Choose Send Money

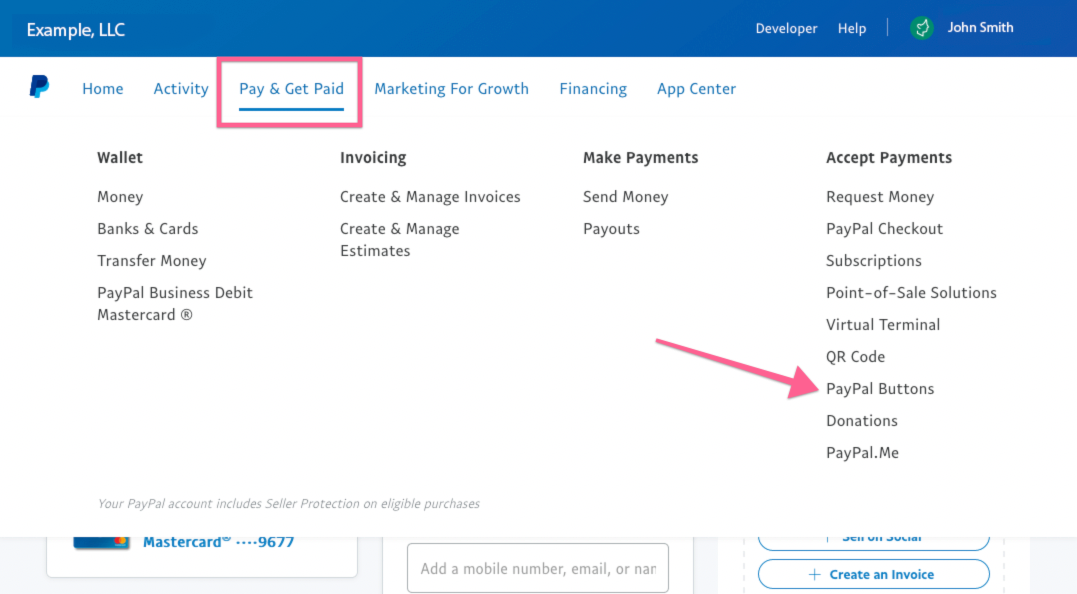(x=626, y=197)
